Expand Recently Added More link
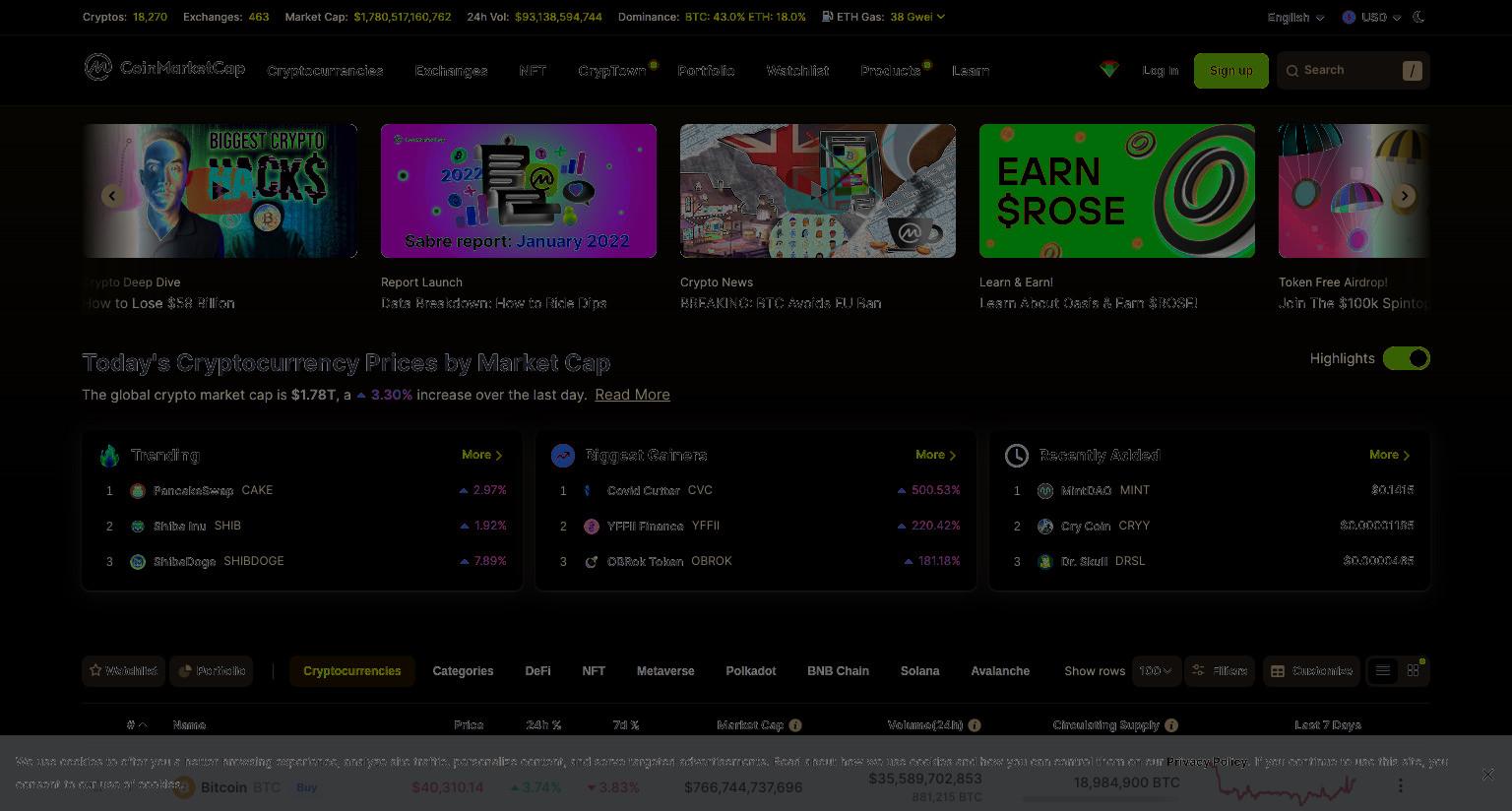The height and width of the screenshot is (811, 1512). [1390, 455]
